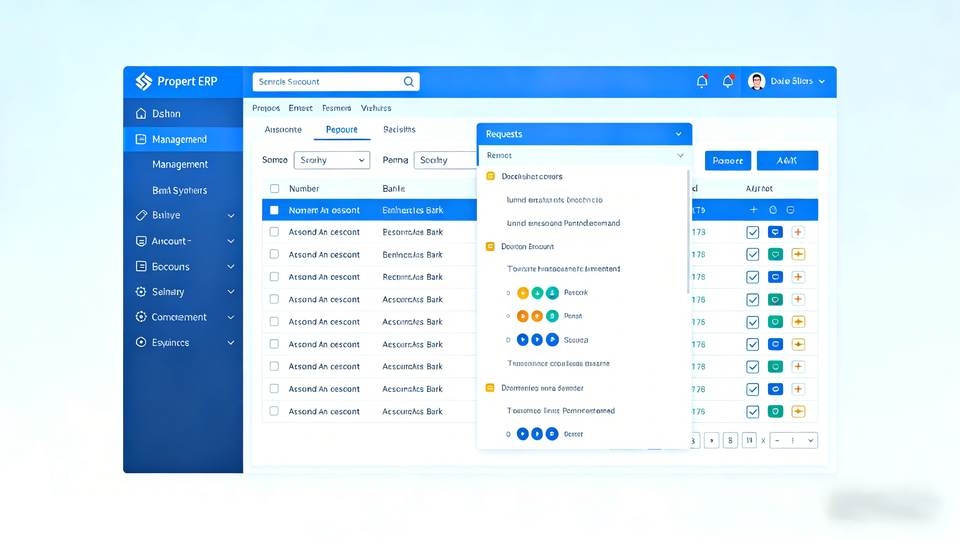Switch to the Pepoure tab
The height and width of the screenshot is (540, 960).
point(342,129)
